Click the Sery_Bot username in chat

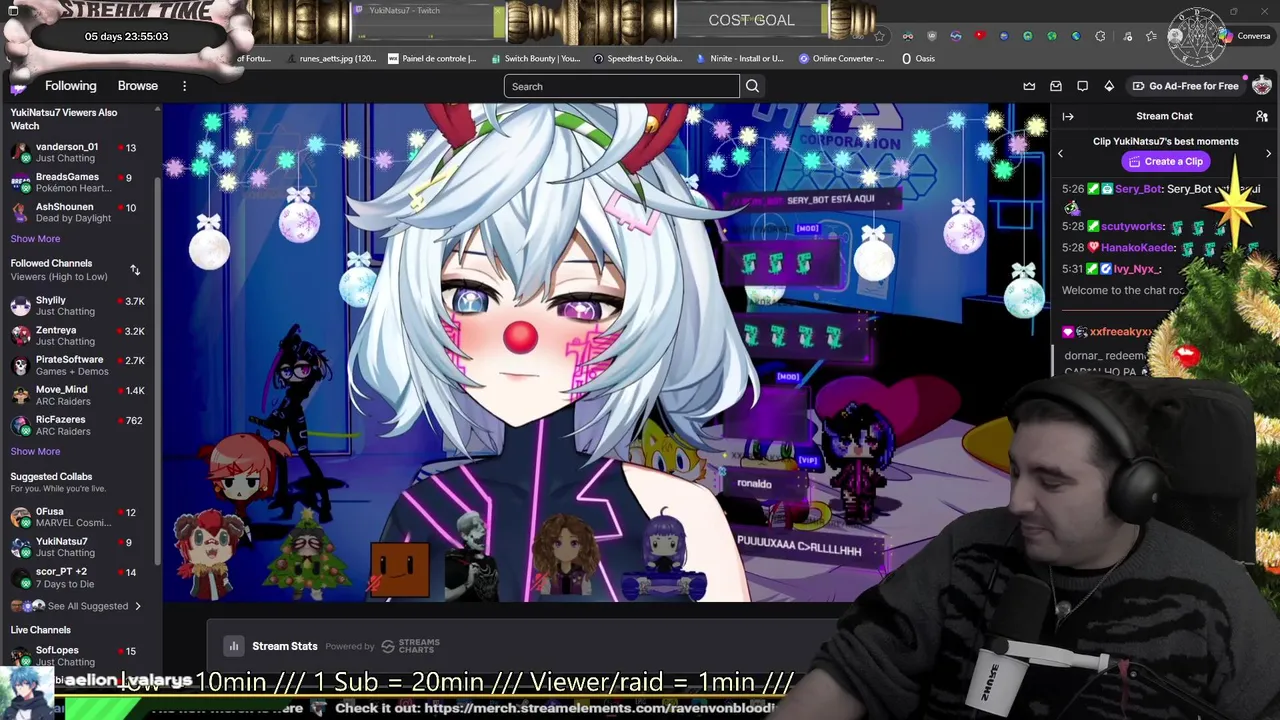(1138, 189)
